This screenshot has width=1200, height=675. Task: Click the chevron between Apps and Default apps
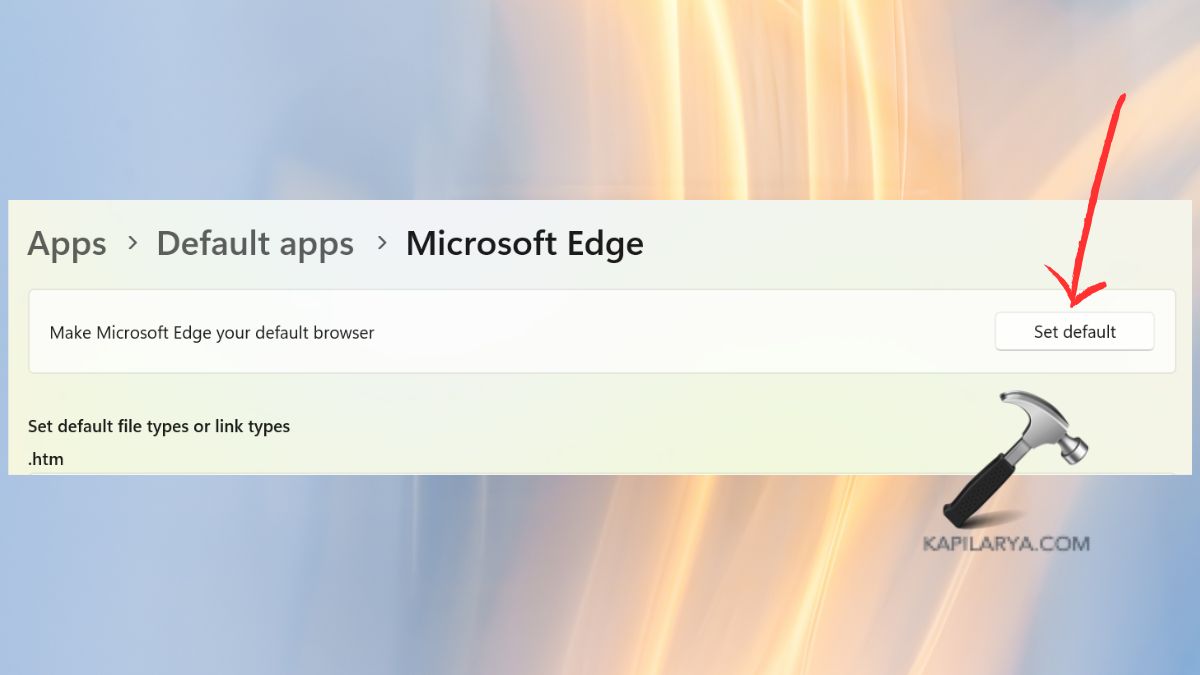[131, 244]
